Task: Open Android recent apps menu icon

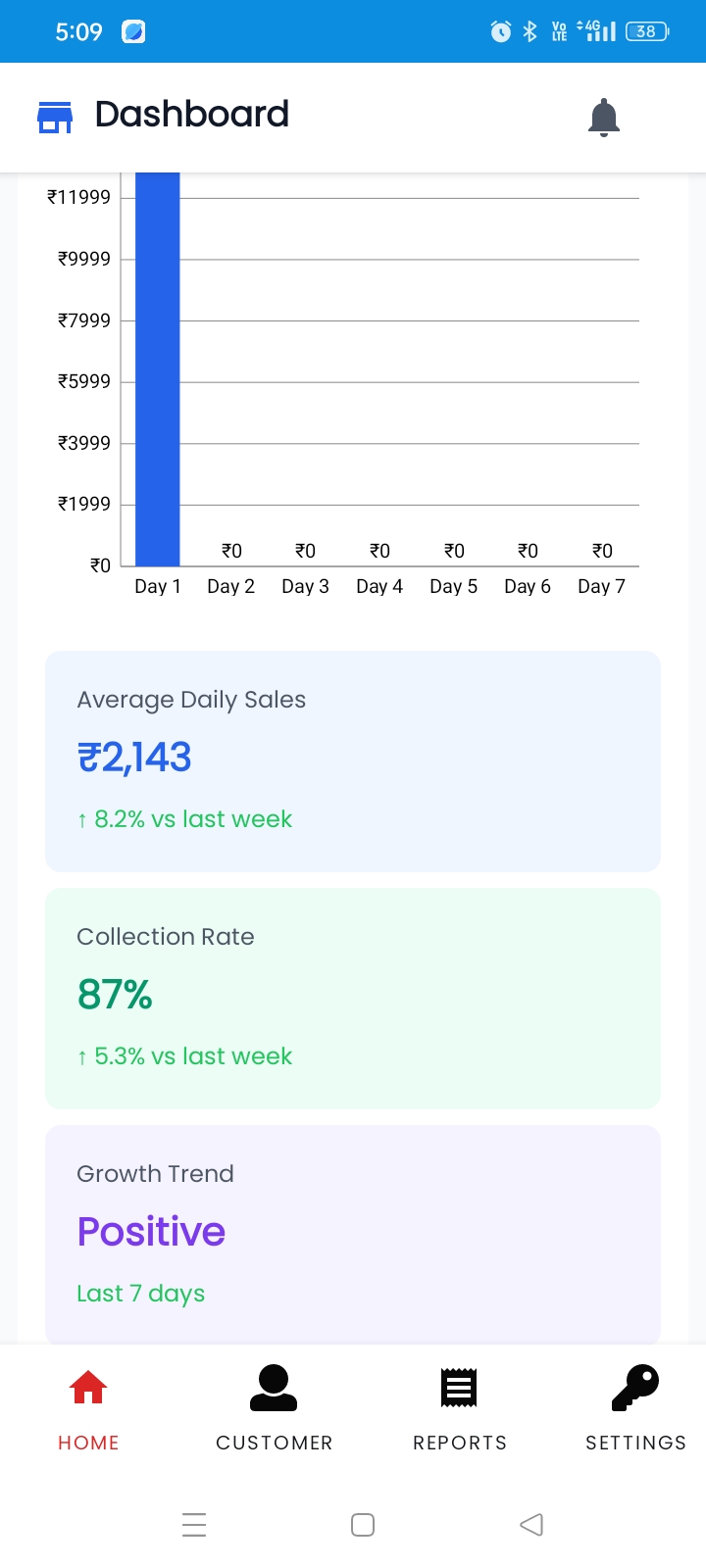Action: coord(194,1525)
